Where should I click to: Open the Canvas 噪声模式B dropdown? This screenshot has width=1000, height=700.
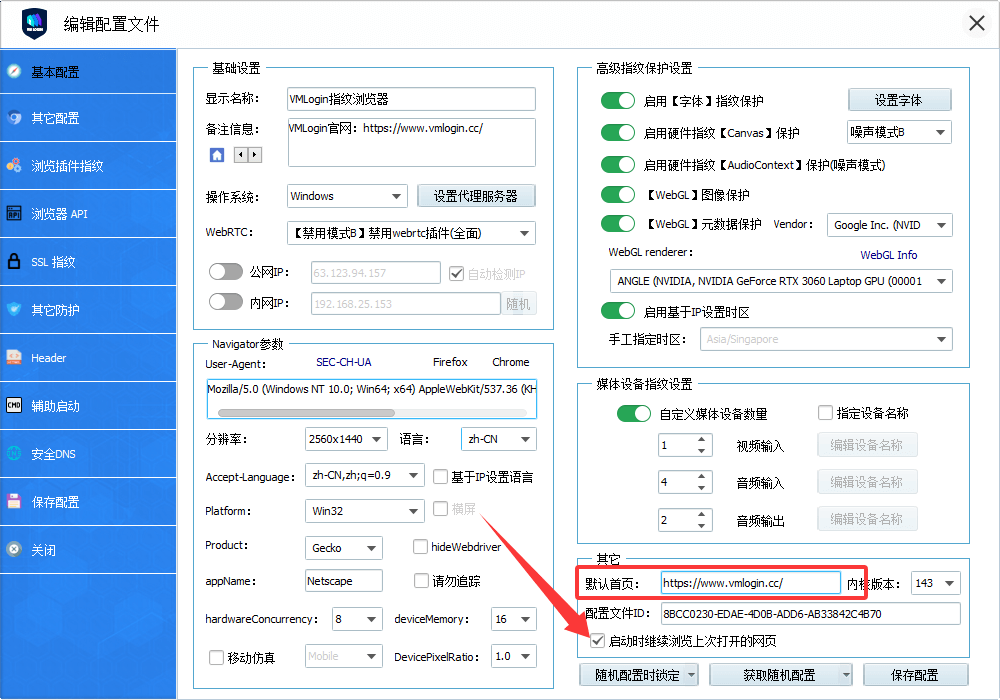pyautogui.click(x=897, y=131)
